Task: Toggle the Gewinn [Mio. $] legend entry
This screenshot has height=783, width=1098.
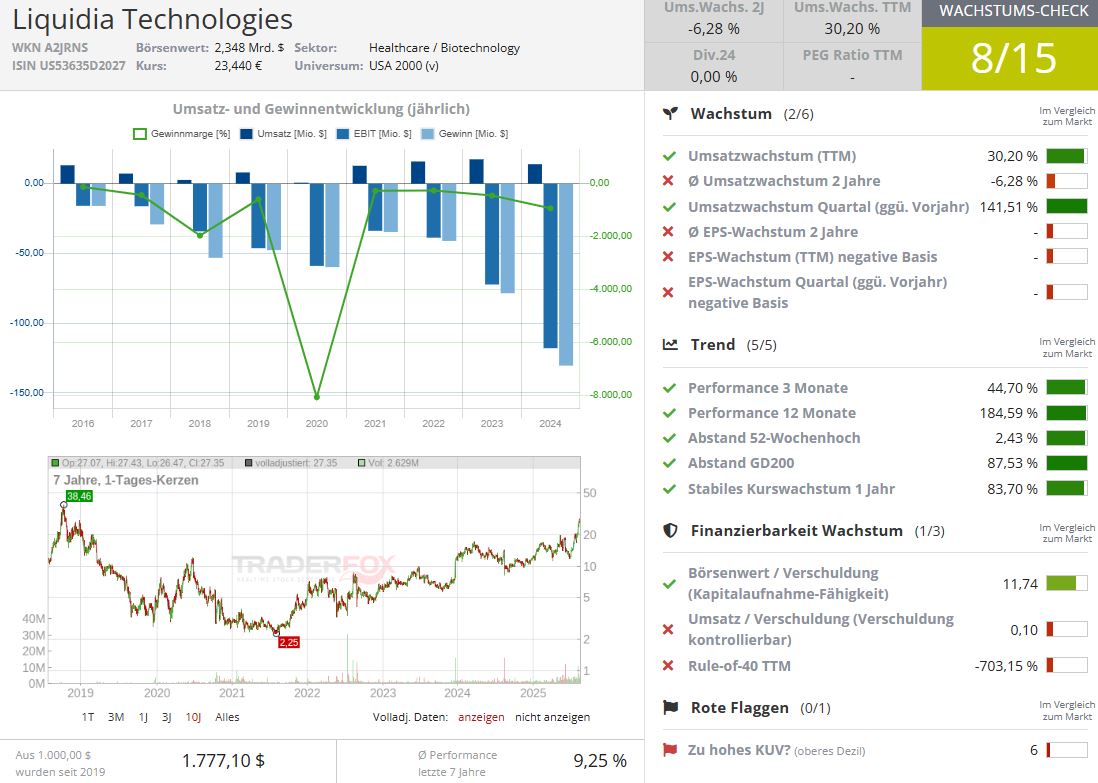Action: [x=465, y=134]
